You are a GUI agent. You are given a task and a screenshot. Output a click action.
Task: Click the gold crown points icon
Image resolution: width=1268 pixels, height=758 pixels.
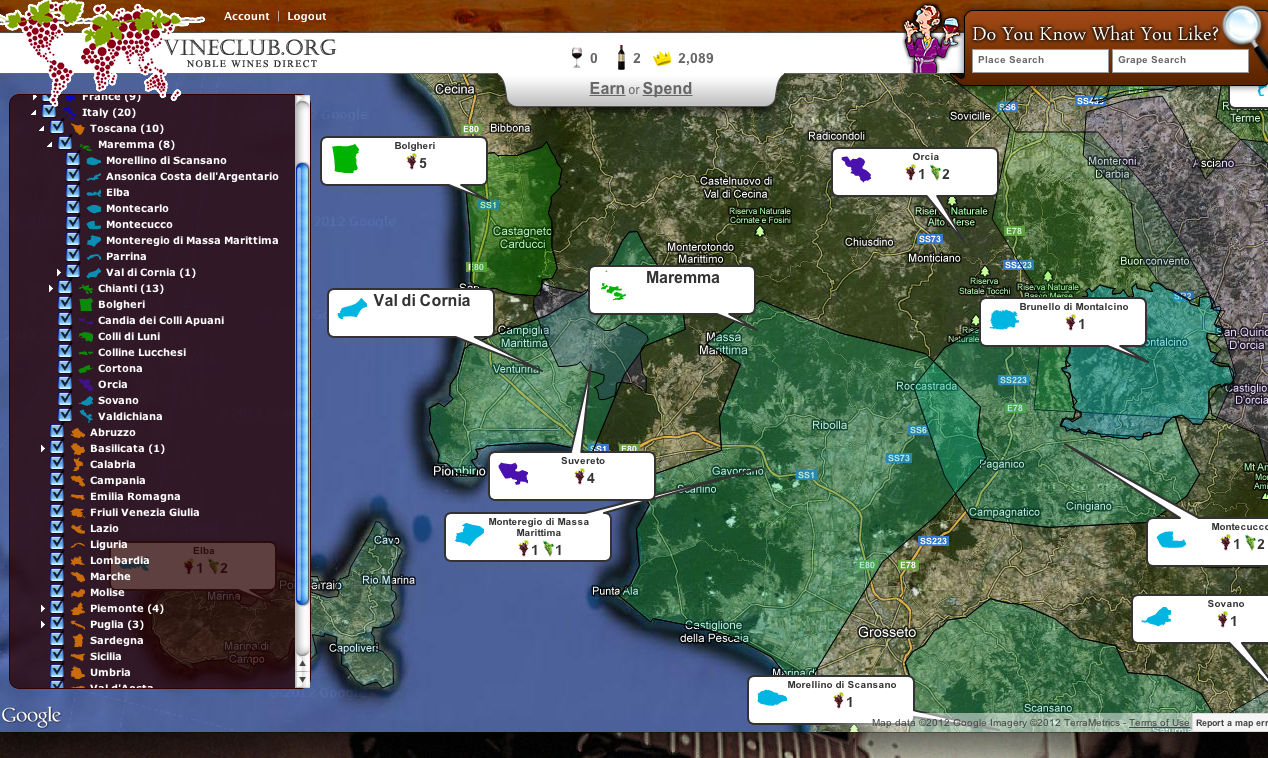662,59
